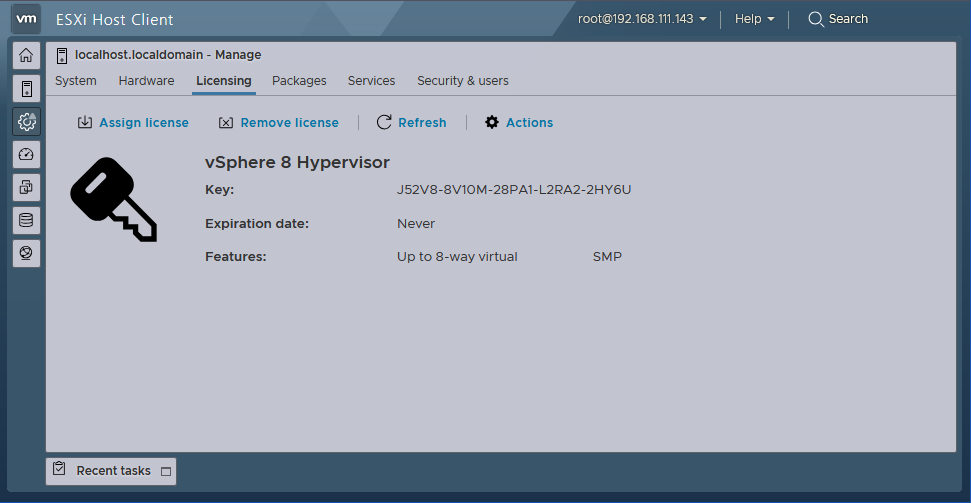Click the Search text in header
The width and height of the screenshot is (971, 503).
click(x=848, y=19)
